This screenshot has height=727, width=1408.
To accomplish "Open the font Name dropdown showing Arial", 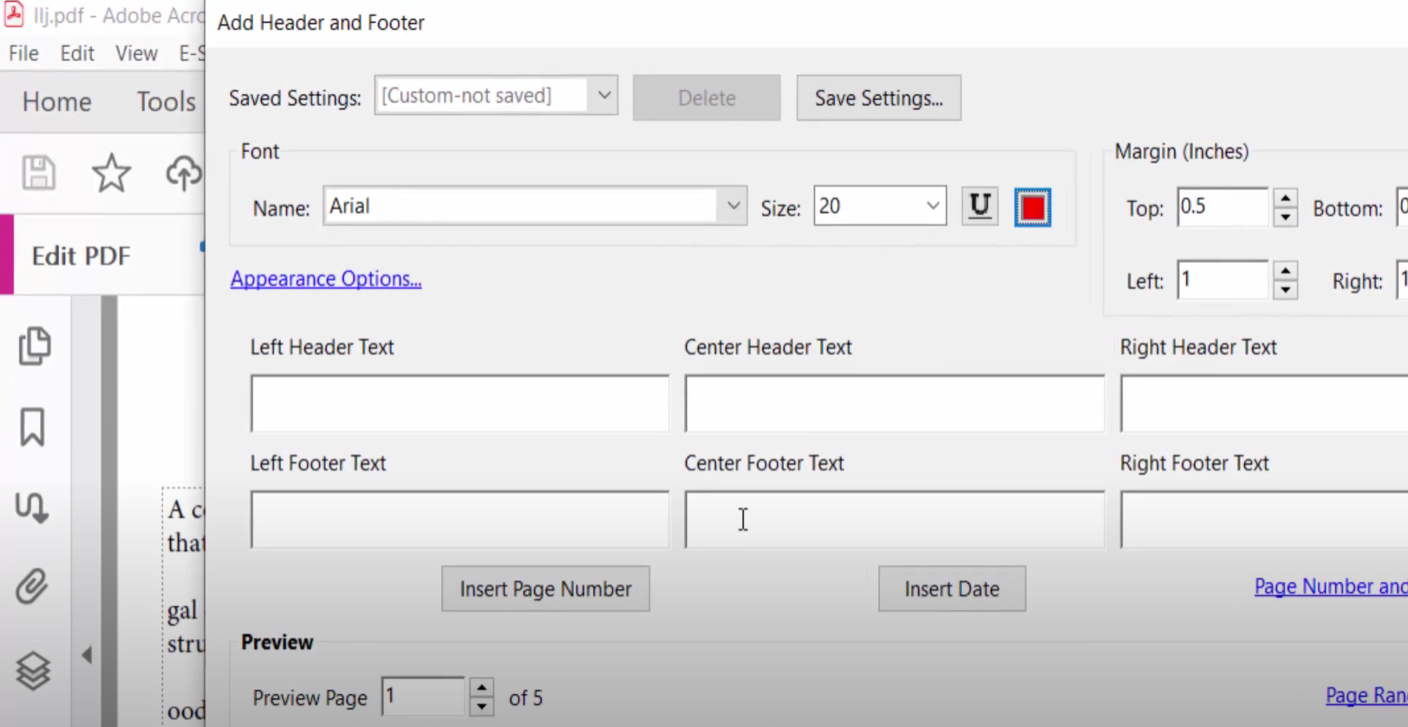I will coord(733,205).
